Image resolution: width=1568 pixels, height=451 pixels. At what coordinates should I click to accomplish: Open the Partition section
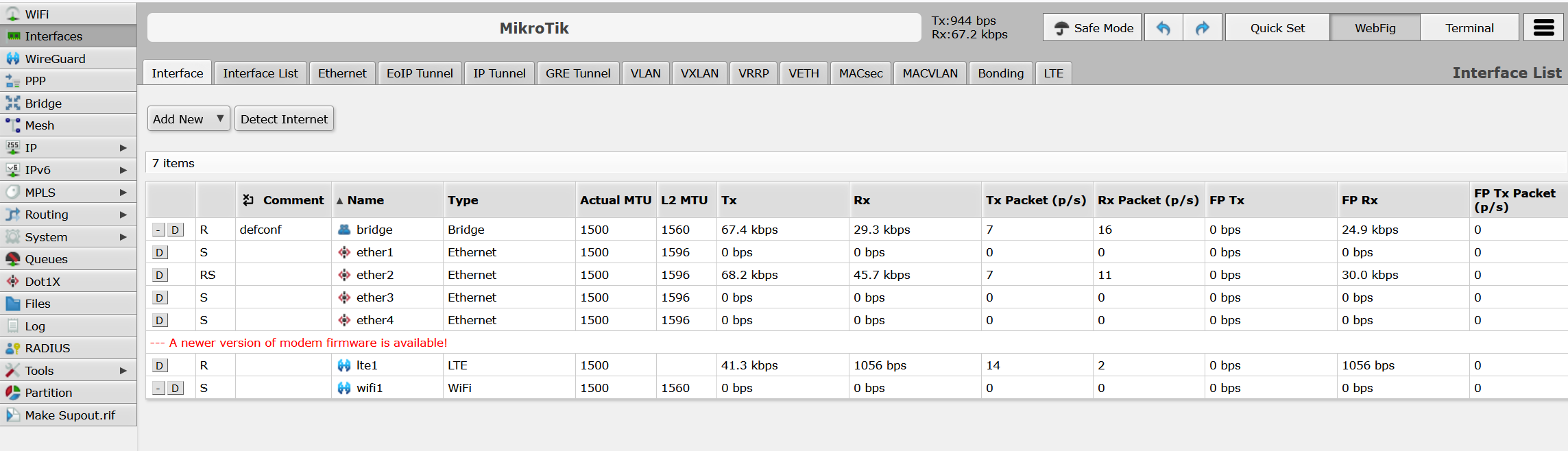(69, 393)
